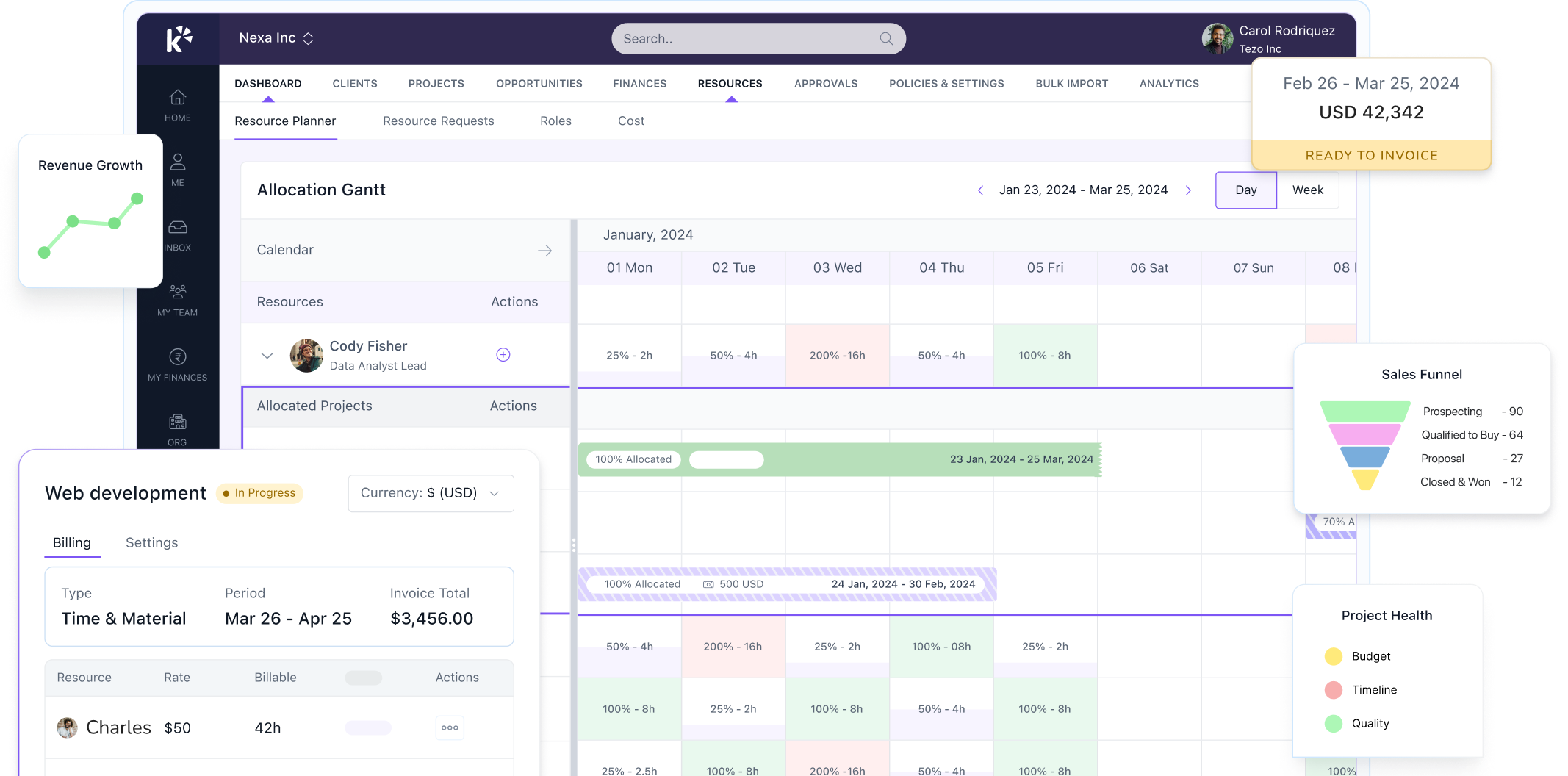
Task: Click the search magnifier icon
Action: 887,39
